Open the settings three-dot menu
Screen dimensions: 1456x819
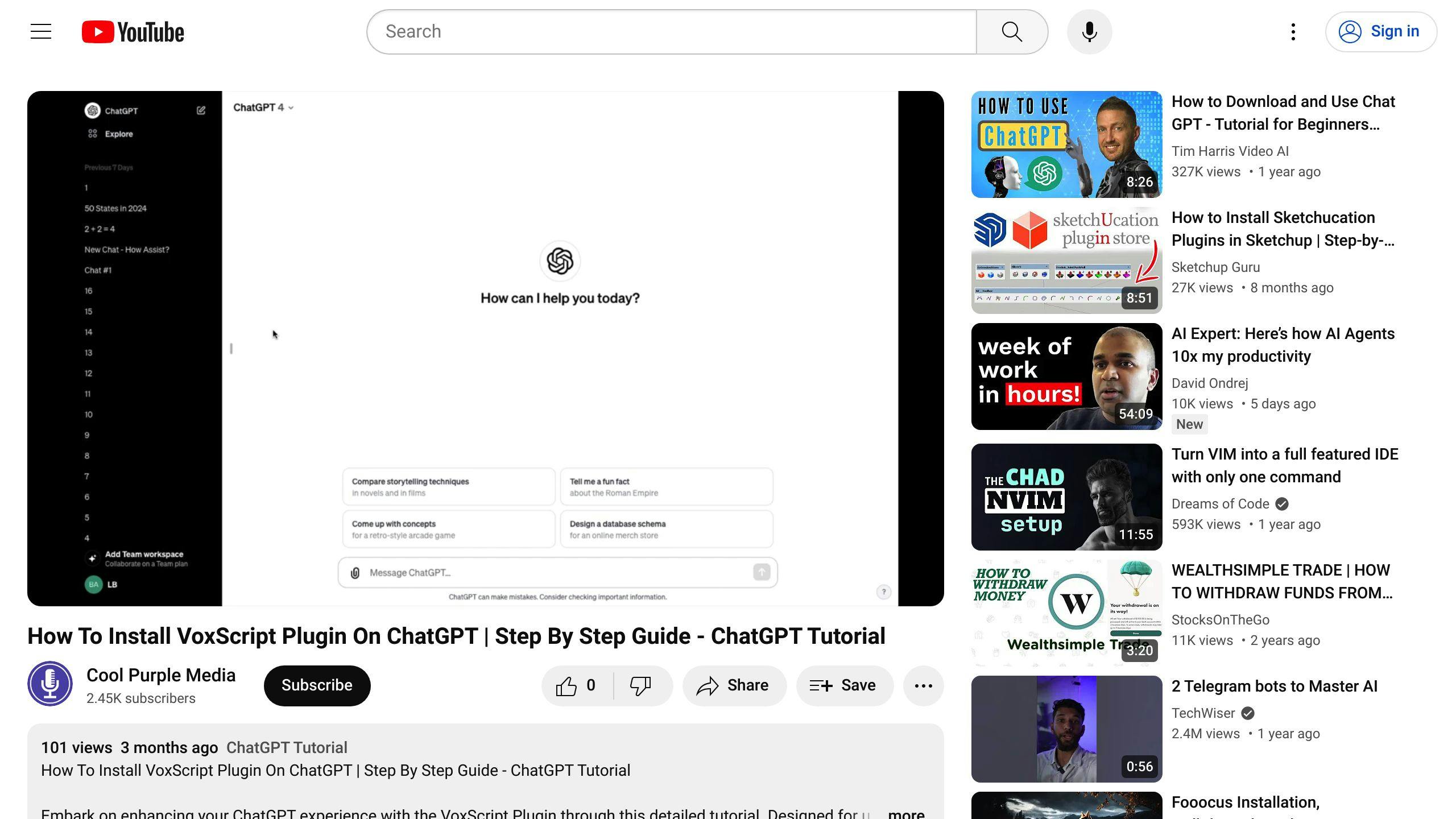pyautogui.click(x=1293, y=32)
